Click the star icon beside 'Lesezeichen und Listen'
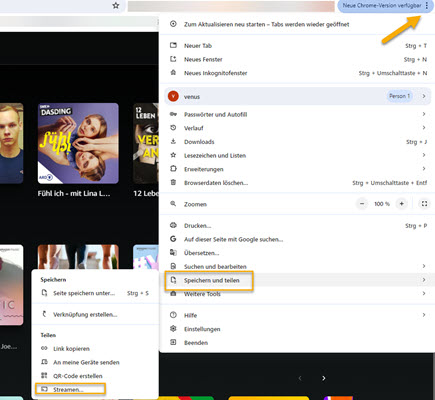The width and height of the screenshot is (435, 400). (173, 155)
